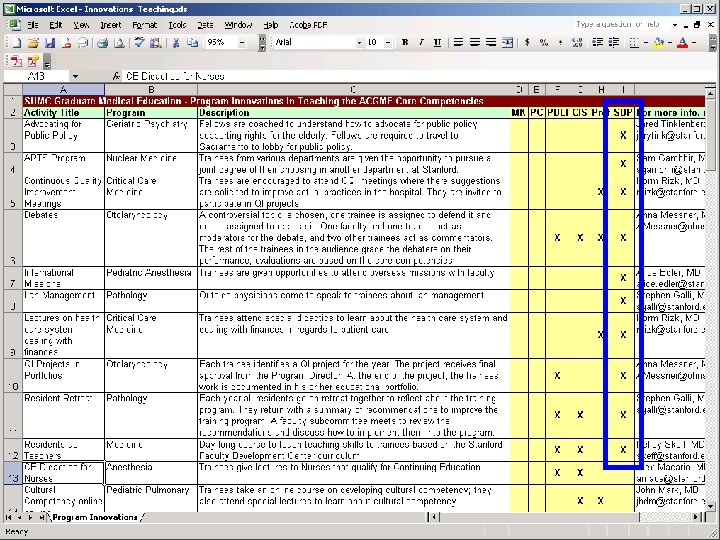Screen dimensions: 720x540
Task: Click the formula bar text field
Action: pyautogui.click(x=418, y=76)
